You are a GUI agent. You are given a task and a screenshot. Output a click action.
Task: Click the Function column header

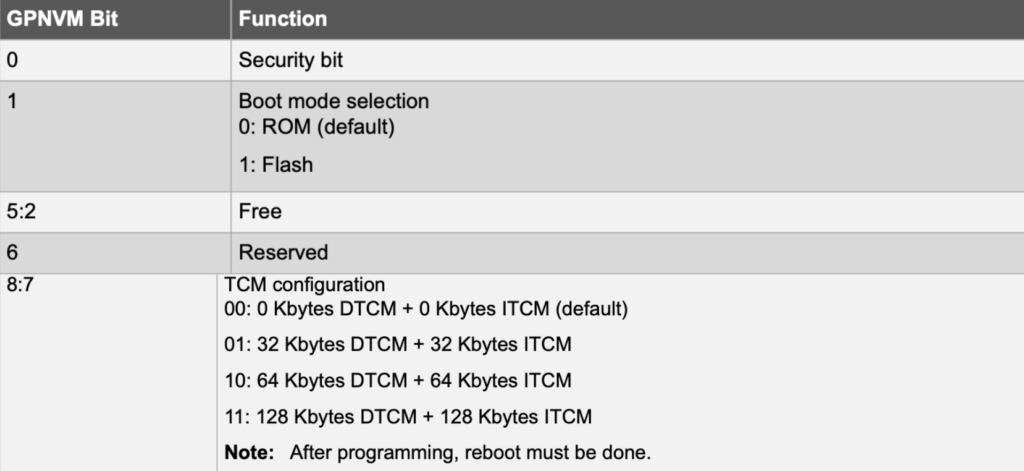pyautogui.click(x=283, y=19)
